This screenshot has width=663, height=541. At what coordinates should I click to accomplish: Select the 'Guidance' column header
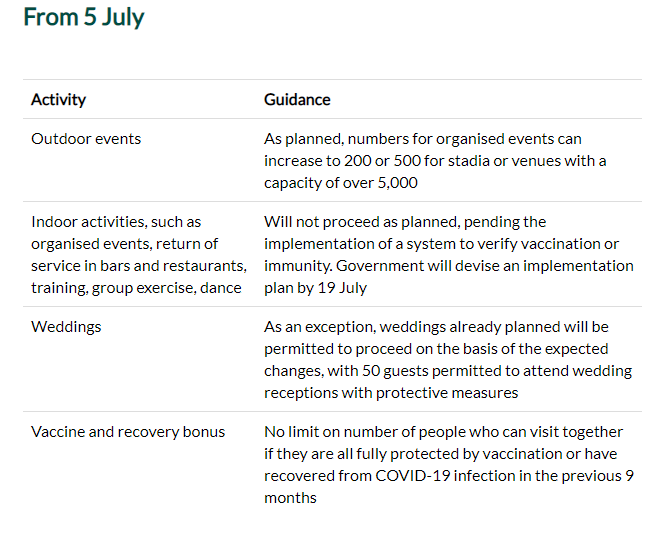tap(297, 100)
